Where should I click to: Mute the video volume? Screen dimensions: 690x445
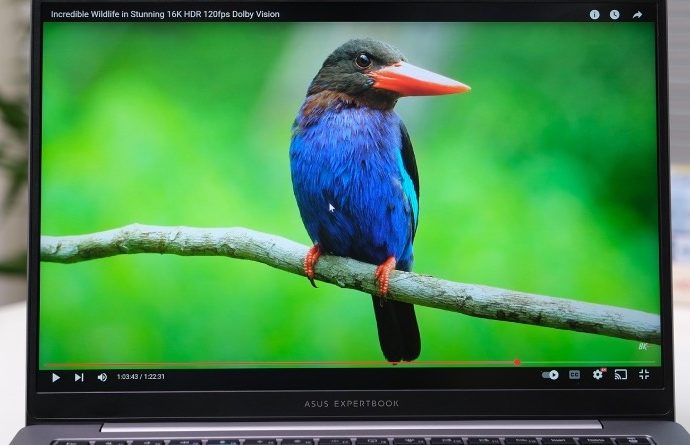102,377
